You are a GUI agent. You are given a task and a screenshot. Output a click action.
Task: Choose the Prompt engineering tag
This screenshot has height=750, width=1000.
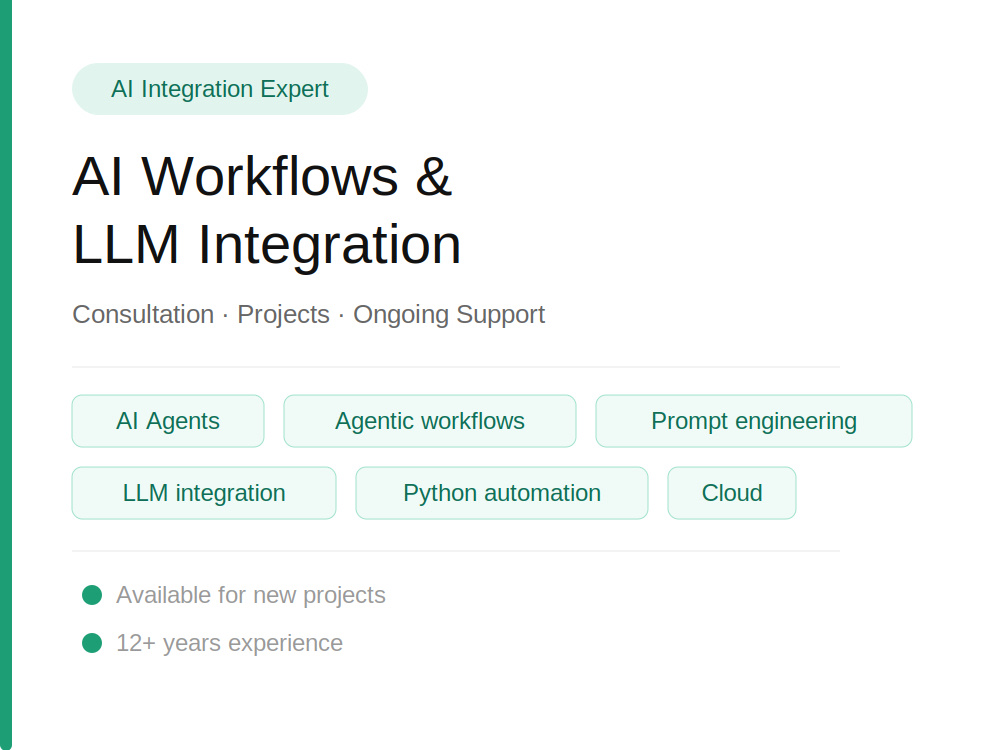coord(754,421)
